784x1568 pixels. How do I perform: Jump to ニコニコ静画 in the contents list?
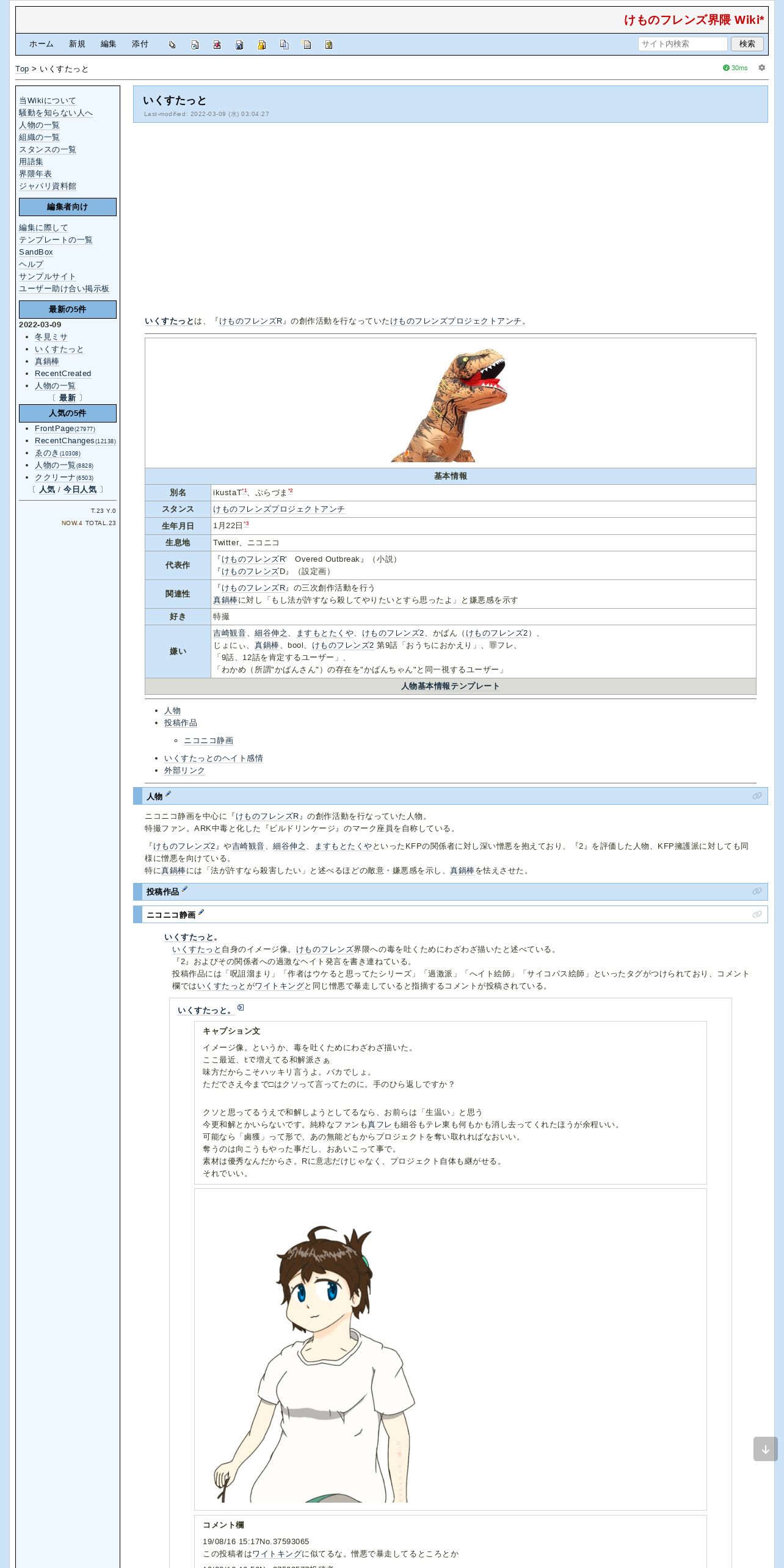[209, 741]
